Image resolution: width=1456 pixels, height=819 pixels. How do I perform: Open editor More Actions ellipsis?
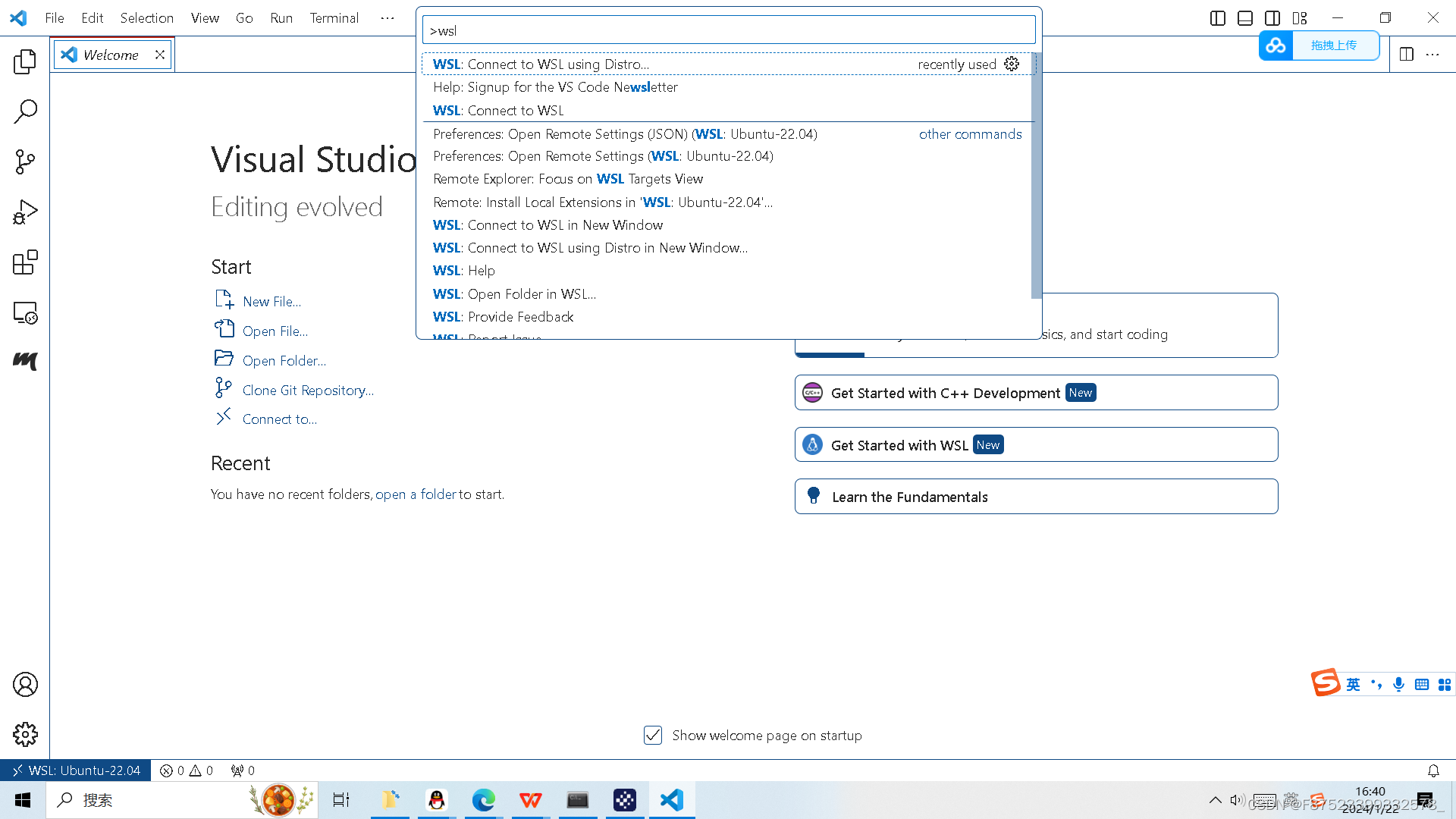point(1432,54)
